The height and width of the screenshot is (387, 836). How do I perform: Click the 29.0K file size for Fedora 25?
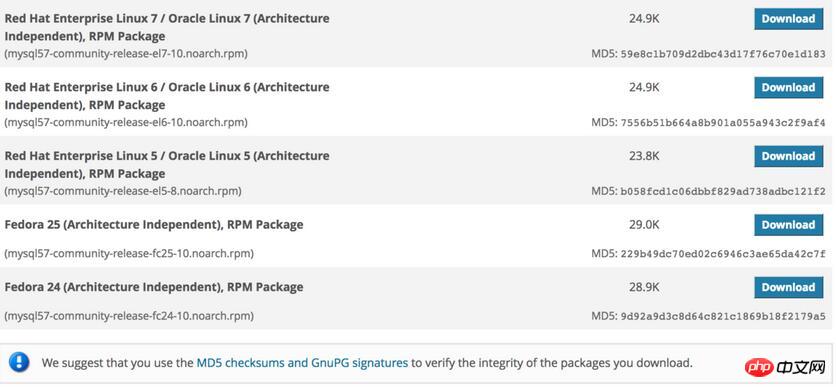pos(644,225)
